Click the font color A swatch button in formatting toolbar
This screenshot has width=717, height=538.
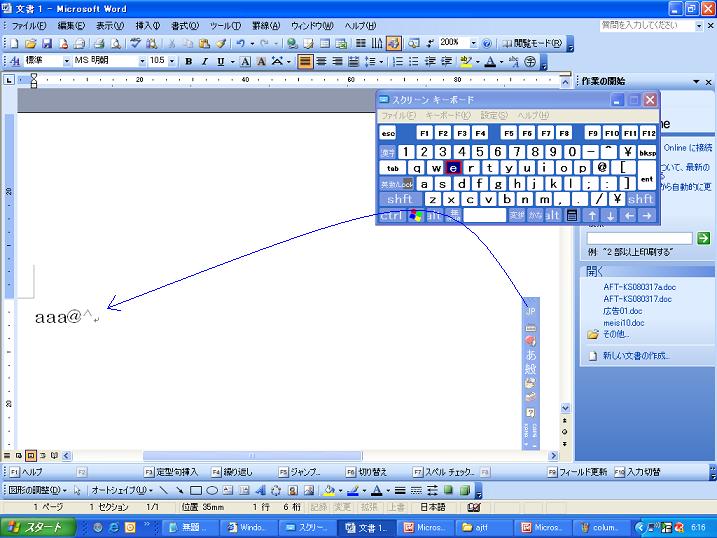[x=490, y=61]
